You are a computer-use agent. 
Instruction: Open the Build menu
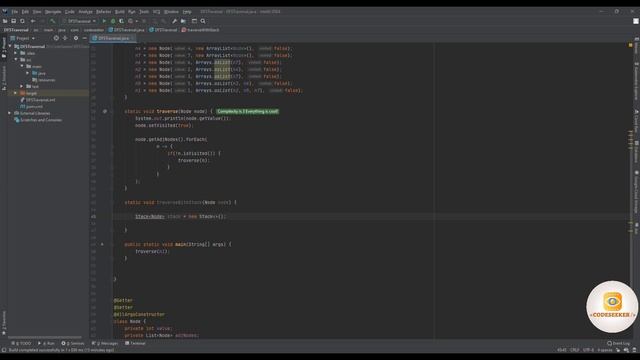click(119, 12)
